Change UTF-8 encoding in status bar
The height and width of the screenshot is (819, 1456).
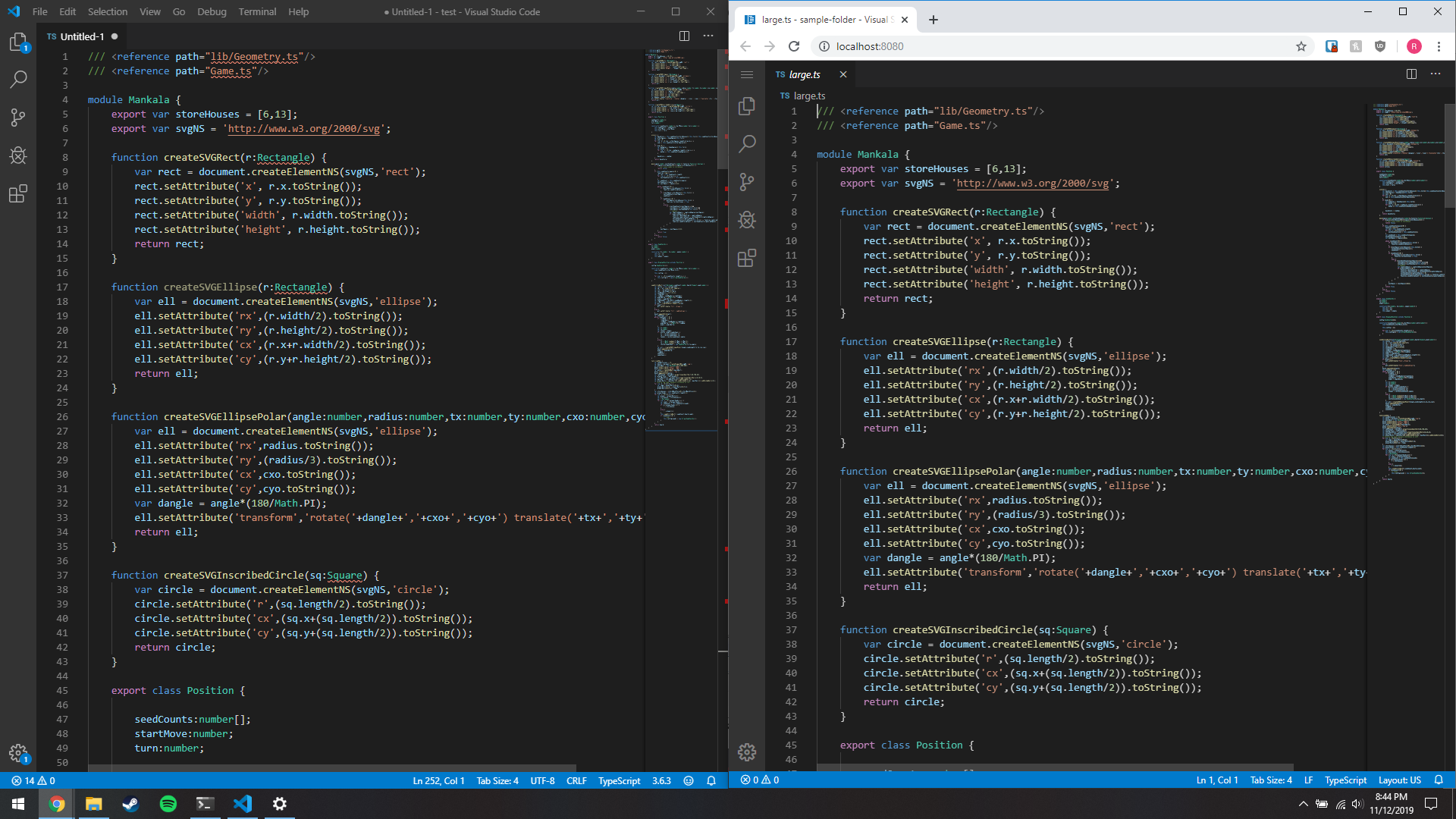542,780
